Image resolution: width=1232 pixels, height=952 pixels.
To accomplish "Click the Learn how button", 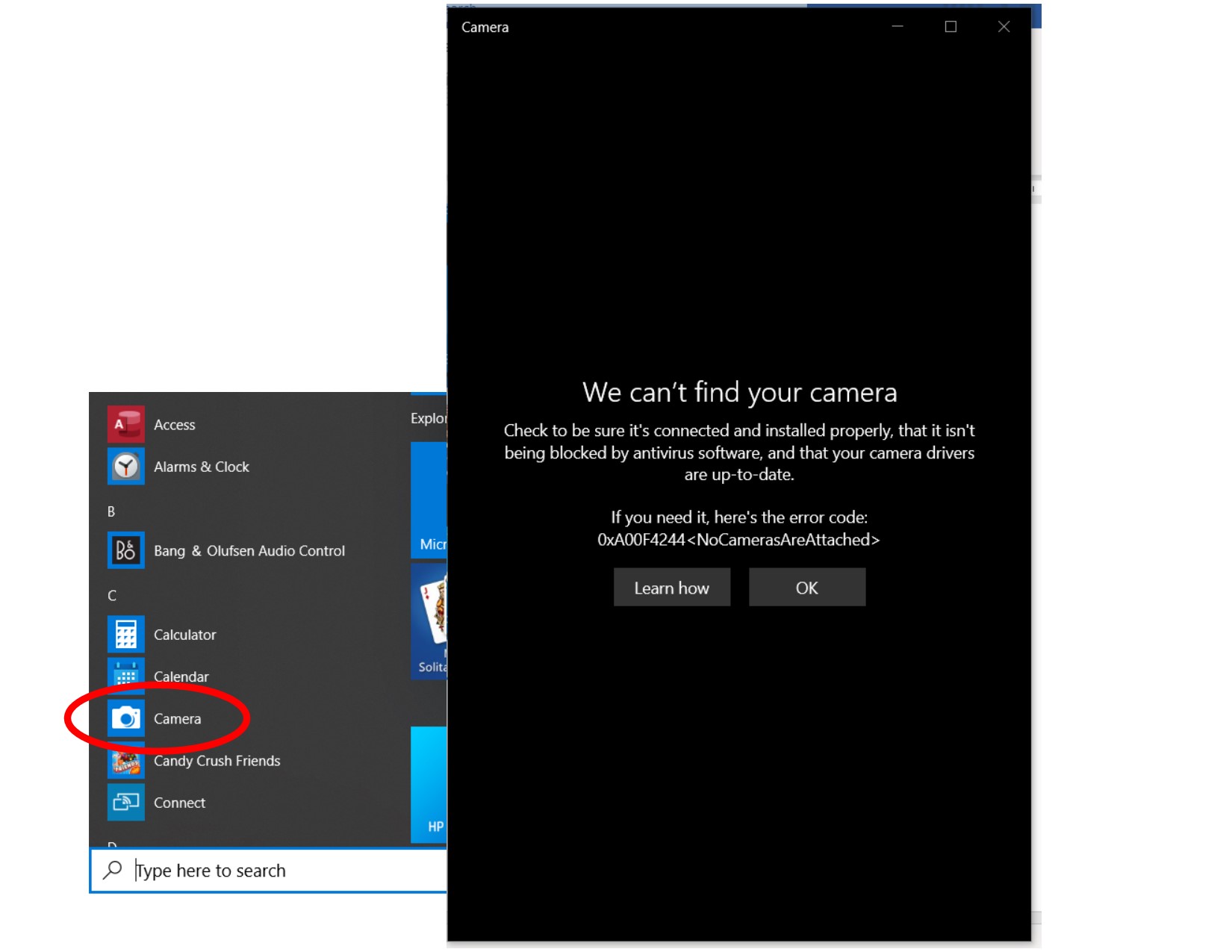I will click(x=671, y=587).
